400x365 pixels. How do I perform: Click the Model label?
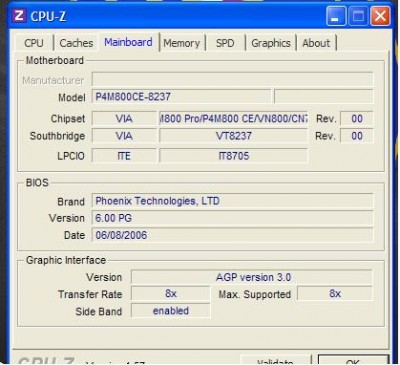click(72, 98)
